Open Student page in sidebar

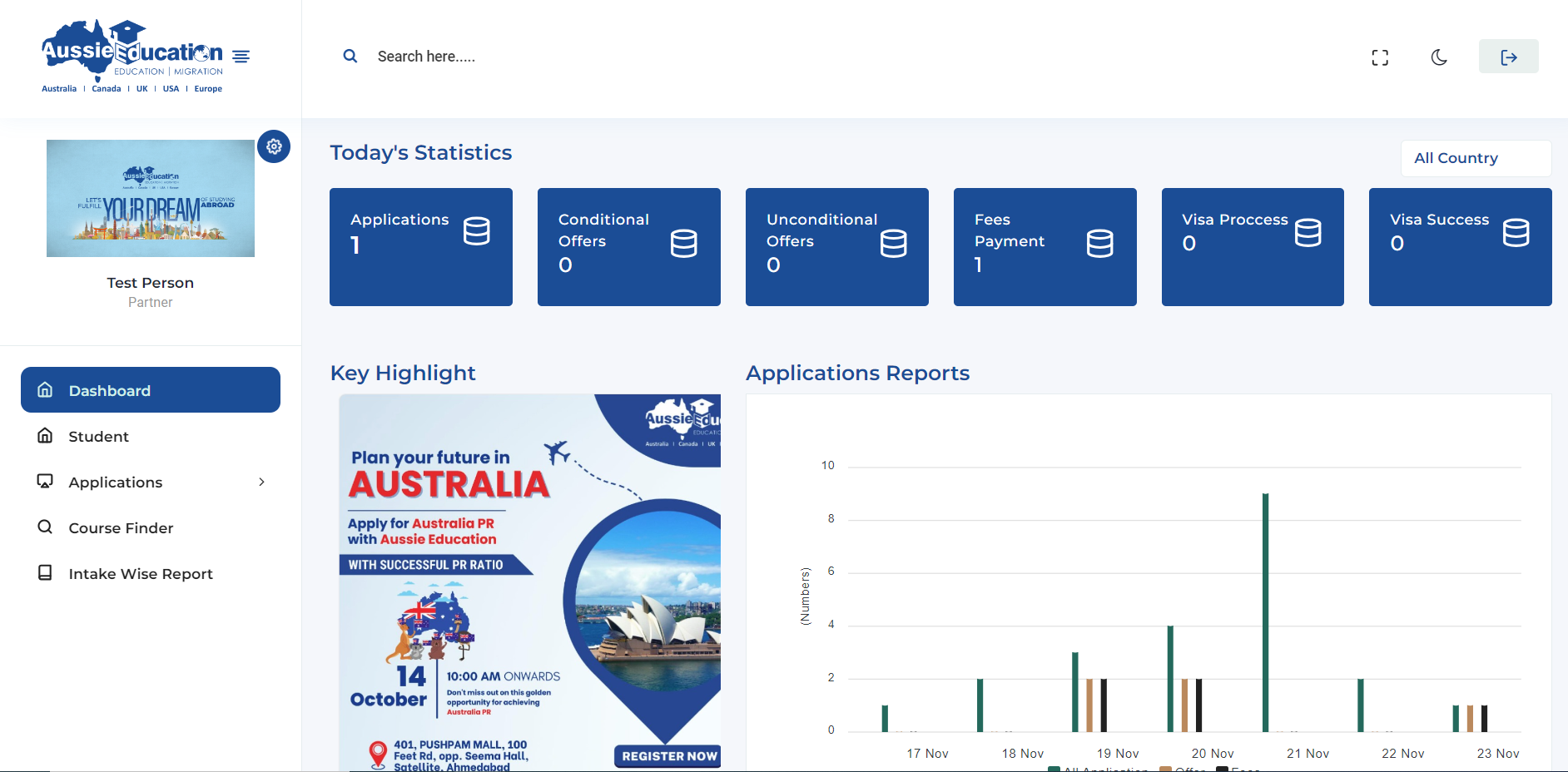click(x=98, y=437)
